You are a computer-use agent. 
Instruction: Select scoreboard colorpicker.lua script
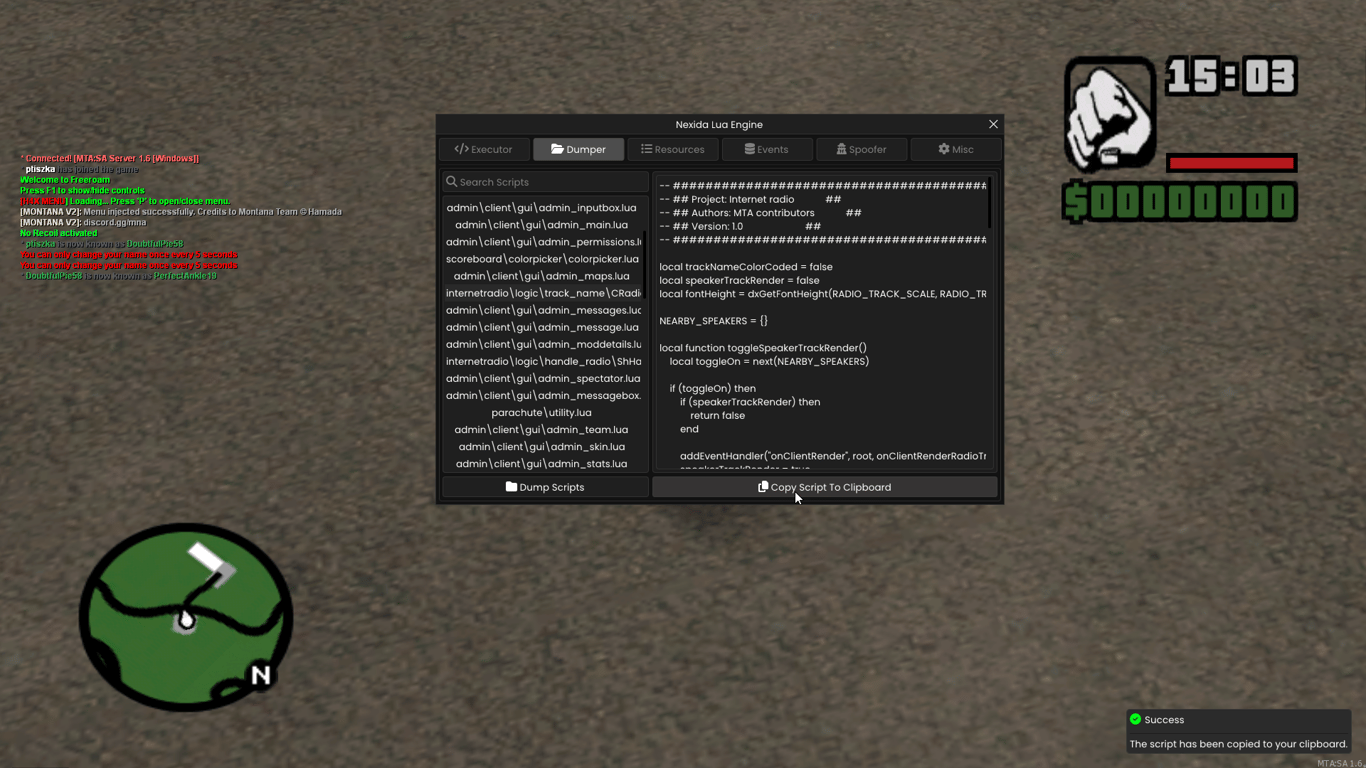[542, 259]
